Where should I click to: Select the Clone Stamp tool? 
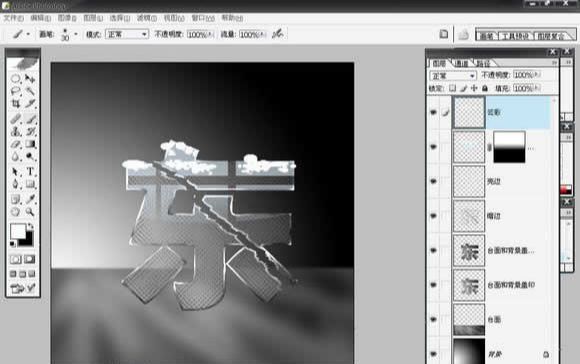[15, 131]
